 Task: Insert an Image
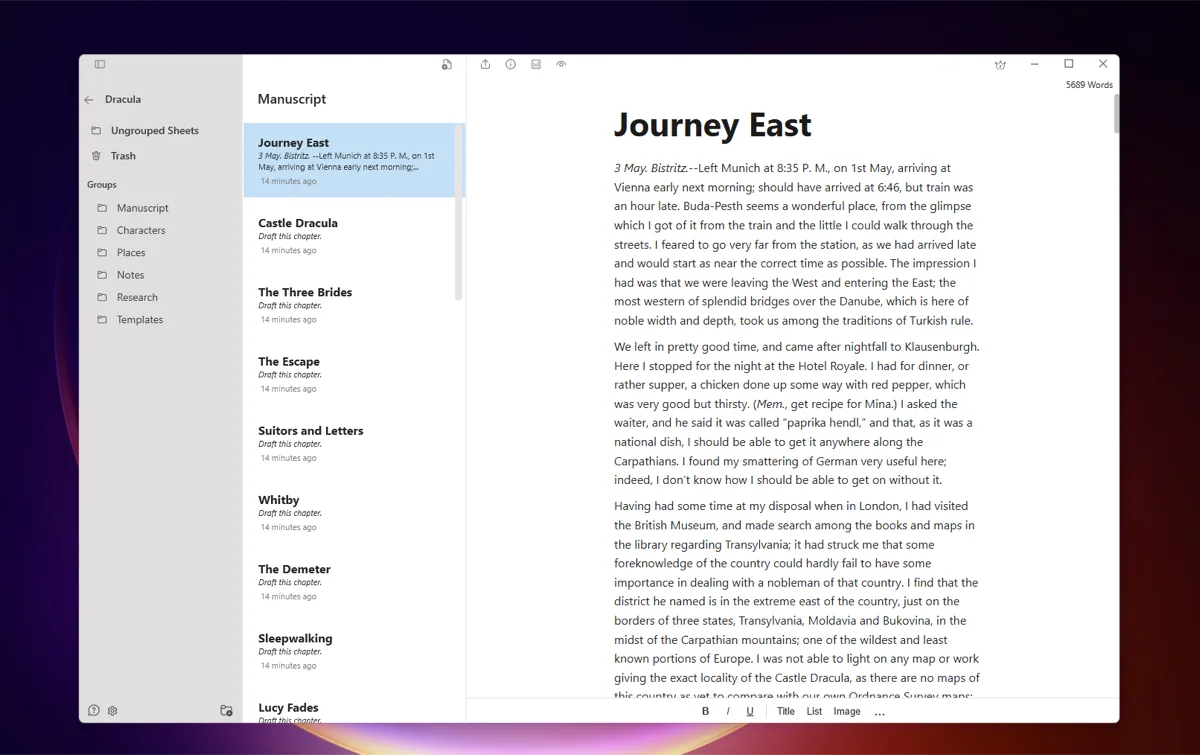click(x=847, y=711)
